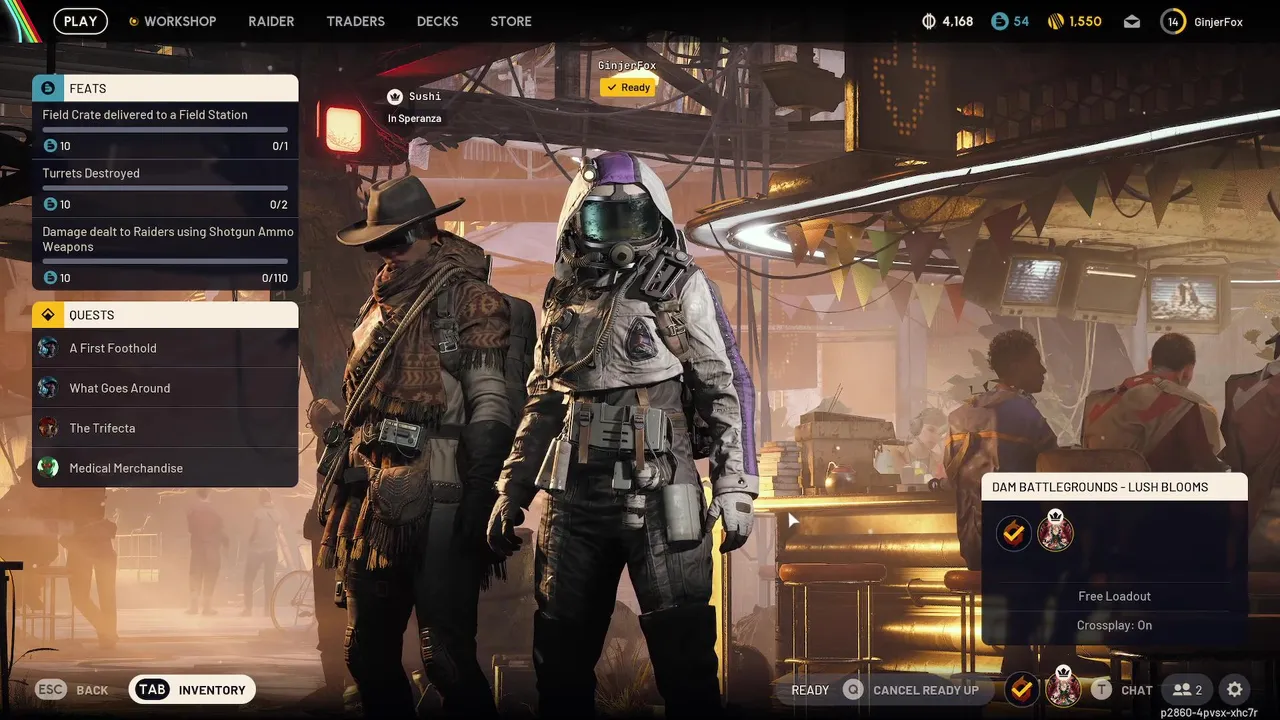Viewport: 1280px width, 720px height.
Task: Click the 0/110 progress value
Action: pyautogui.click(x=274, y=278)
